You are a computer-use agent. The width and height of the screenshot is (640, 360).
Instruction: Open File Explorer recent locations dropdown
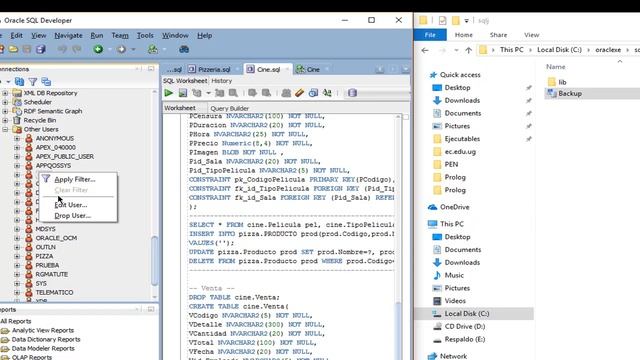[x=456, y=50]
